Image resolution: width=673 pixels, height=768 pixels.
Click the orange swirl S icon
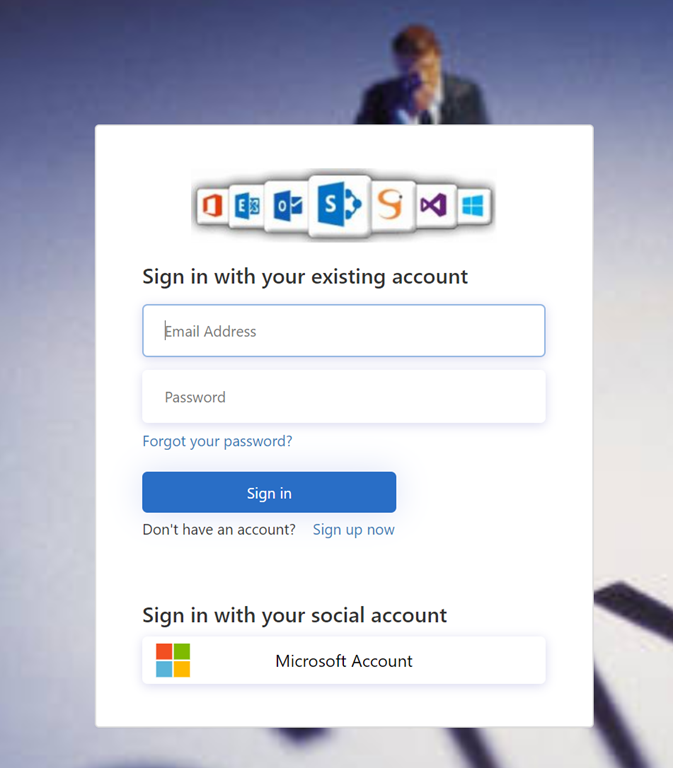(393, 205)
